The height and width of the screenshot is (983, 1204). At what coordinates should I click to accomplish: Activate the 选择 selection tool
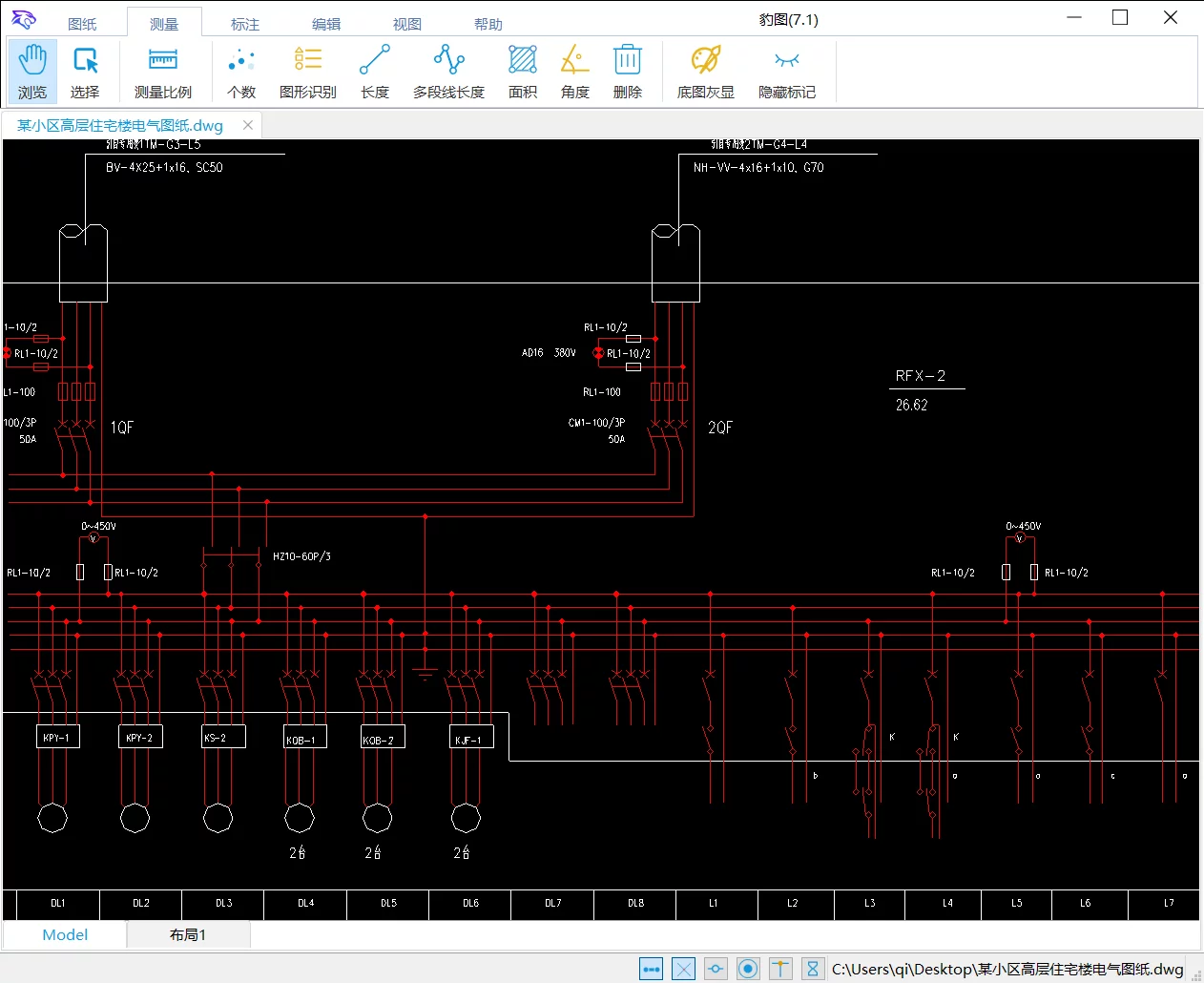pyautogui.click(x=85, y=72)
